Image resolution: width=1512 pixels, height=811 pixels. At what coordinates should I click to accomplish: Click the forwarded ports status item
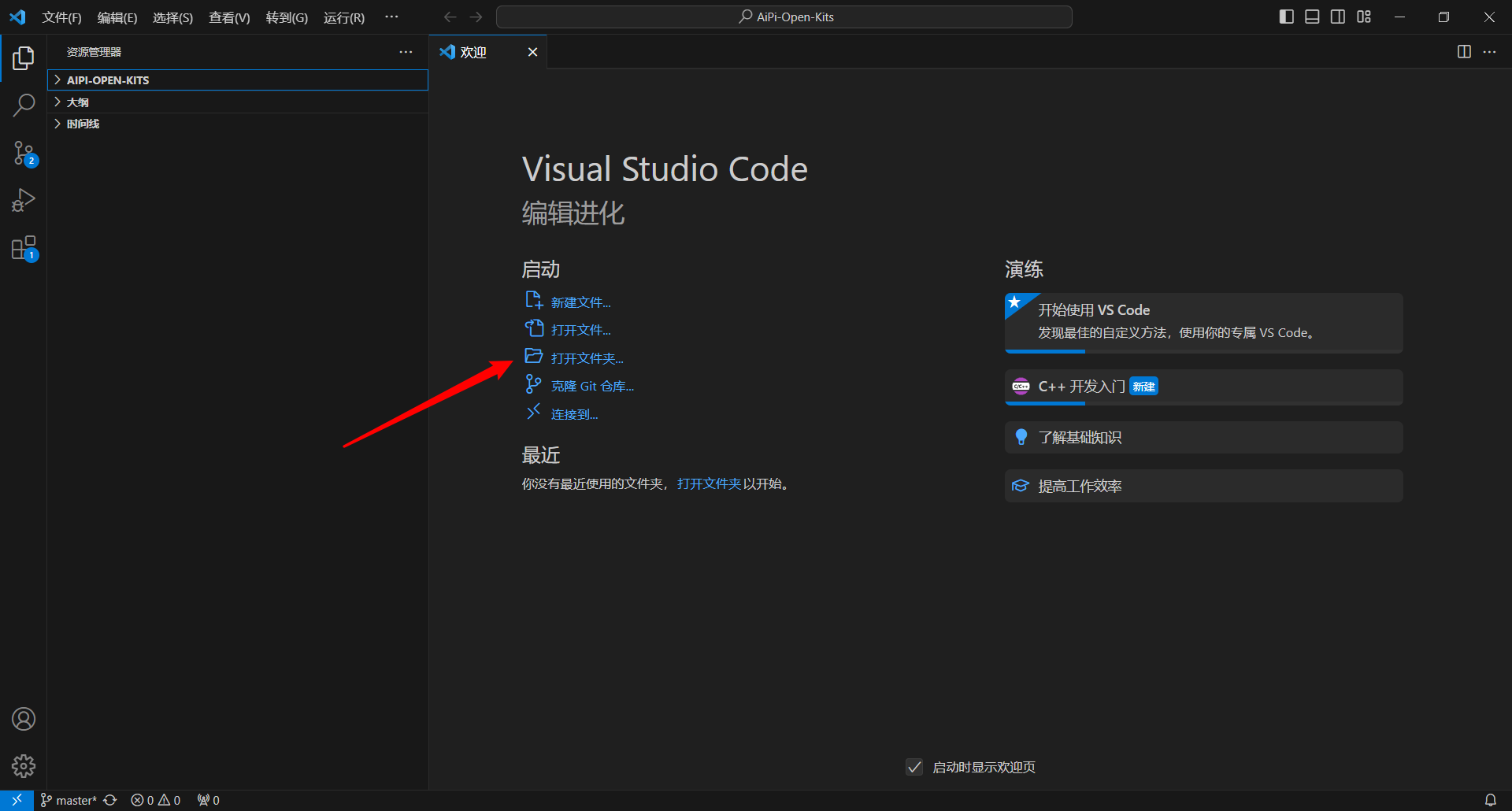(209, 800)
